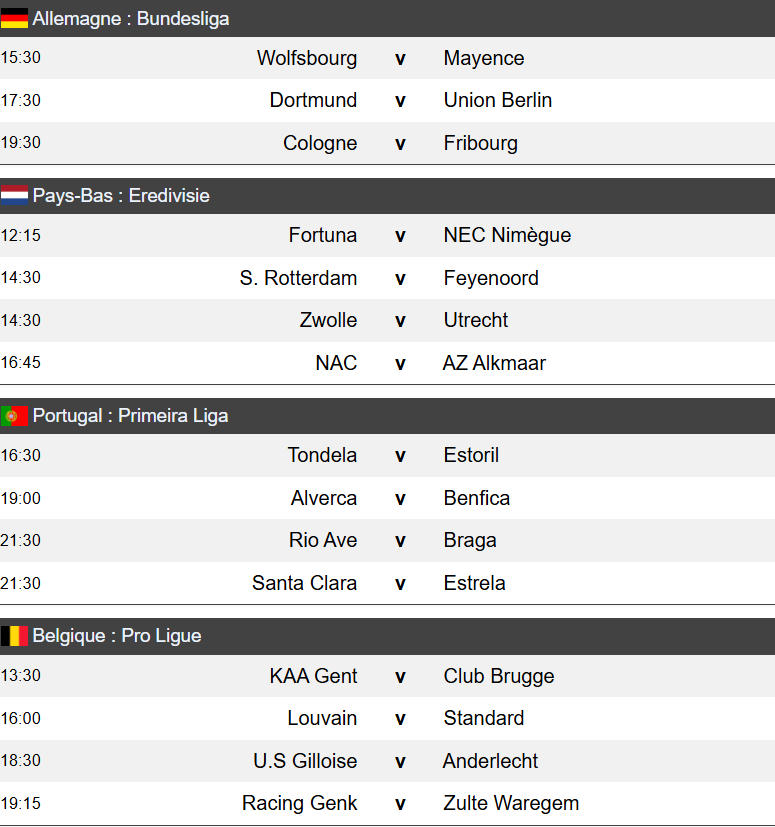
Task: Click the Club Brugge team name
Action: [498, 676]
